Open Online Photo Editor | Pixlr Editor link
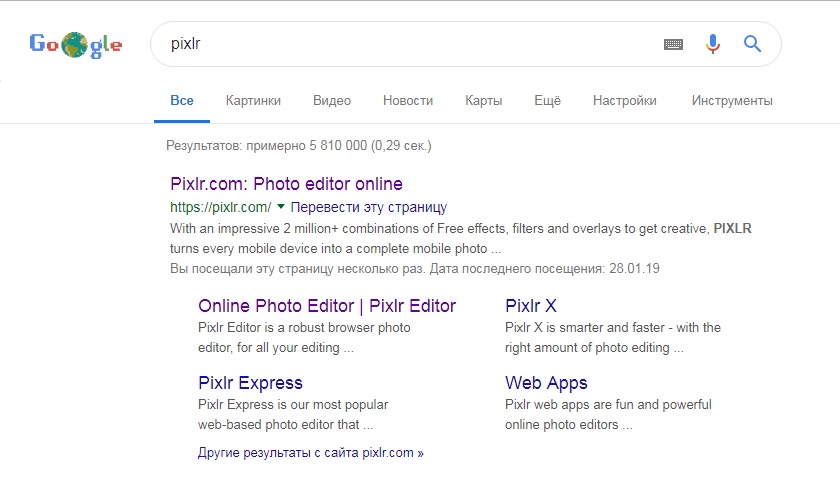Image resolution: width=840 pixels, height=483 pixels. click(327, 306)
